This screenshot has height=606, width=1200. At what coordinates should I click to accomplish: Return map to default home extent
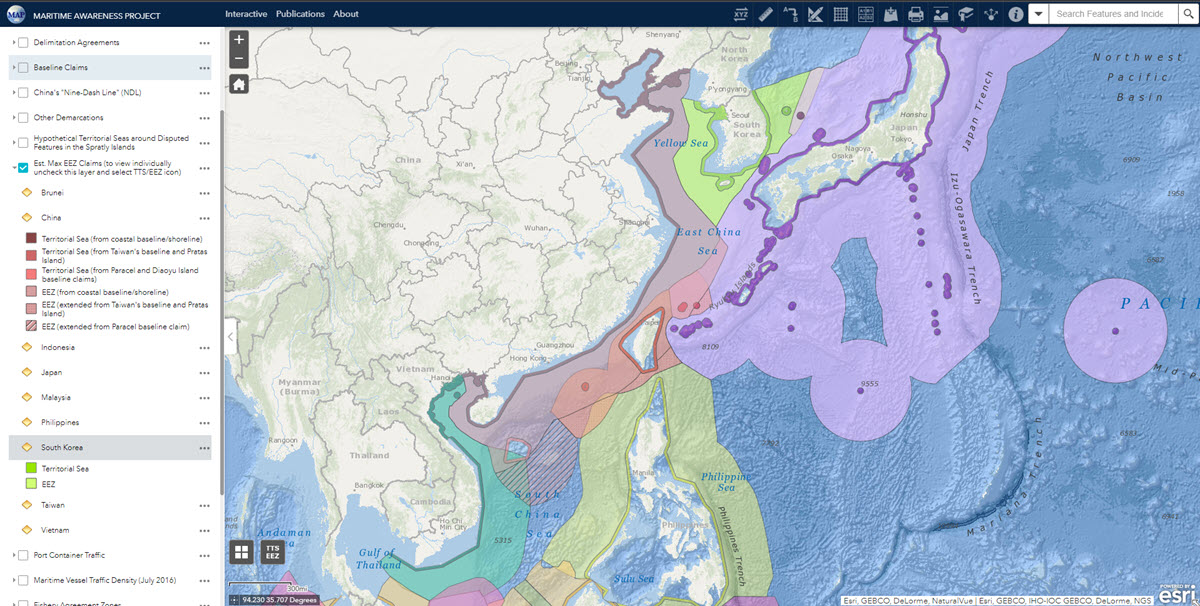pos(239,84)
